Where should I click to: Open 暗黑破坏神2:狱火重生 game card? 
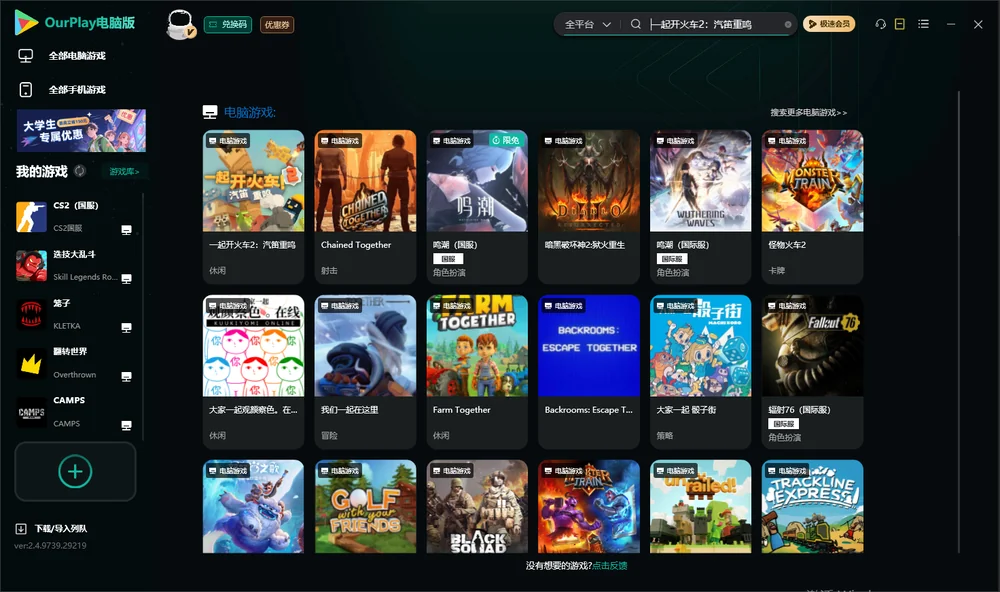coord(589,207)
